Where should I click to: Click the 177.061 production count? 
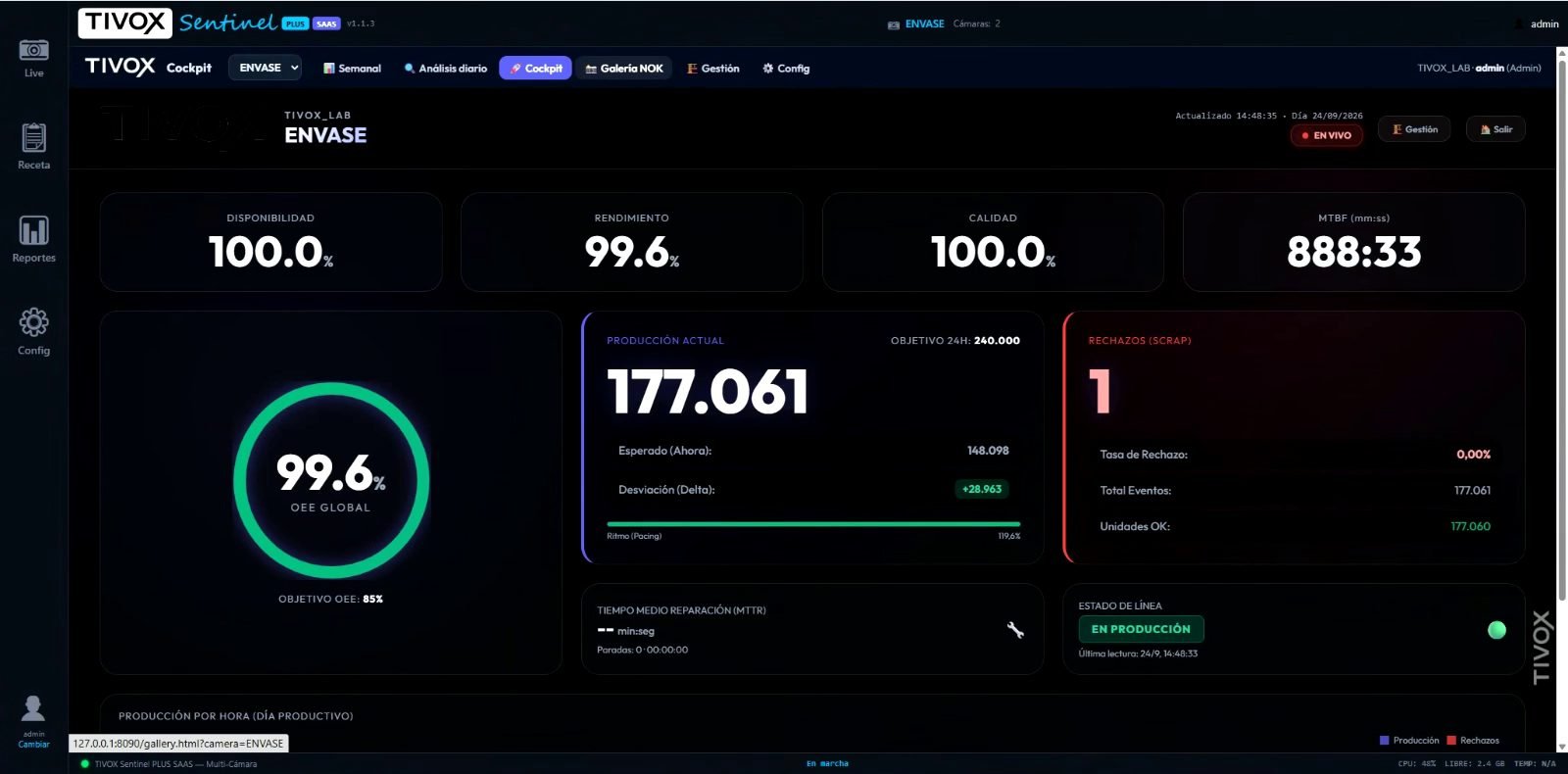pyautogui.click(x=708, y=392)
